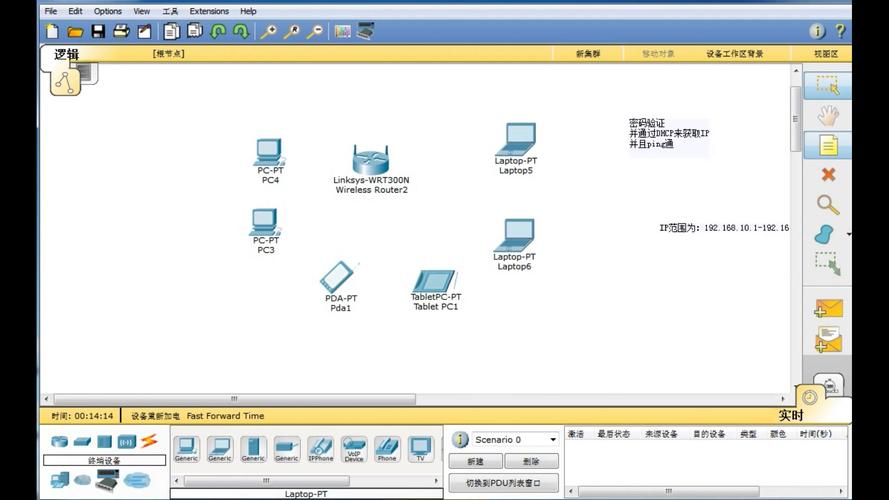This screenshot has width=889, height=500.
Task: Toggle the Logical workspace view tab
Action: [x=66, y=54]
